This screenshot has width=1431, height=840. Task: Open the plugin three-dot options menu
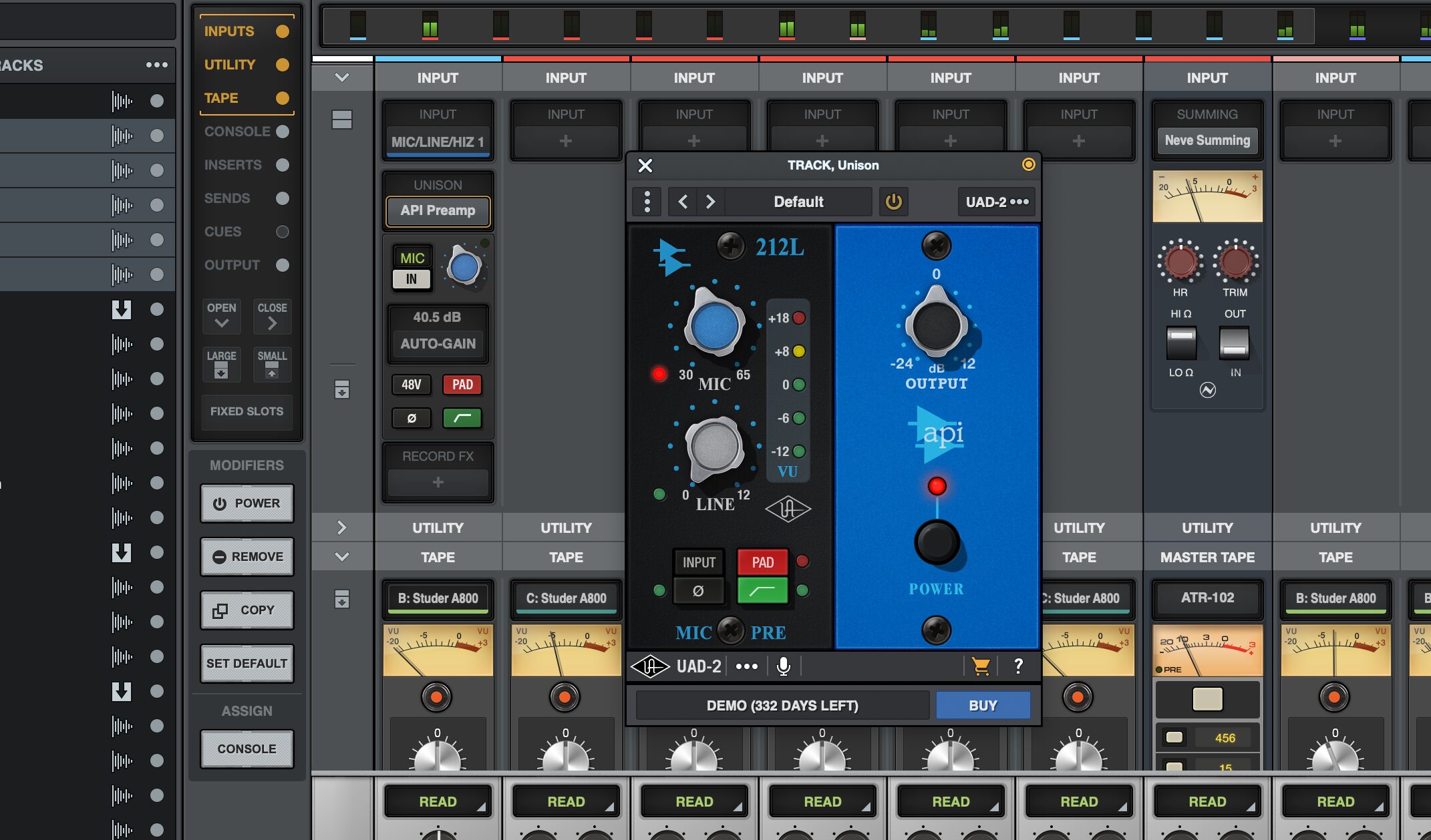coord(647,202)
